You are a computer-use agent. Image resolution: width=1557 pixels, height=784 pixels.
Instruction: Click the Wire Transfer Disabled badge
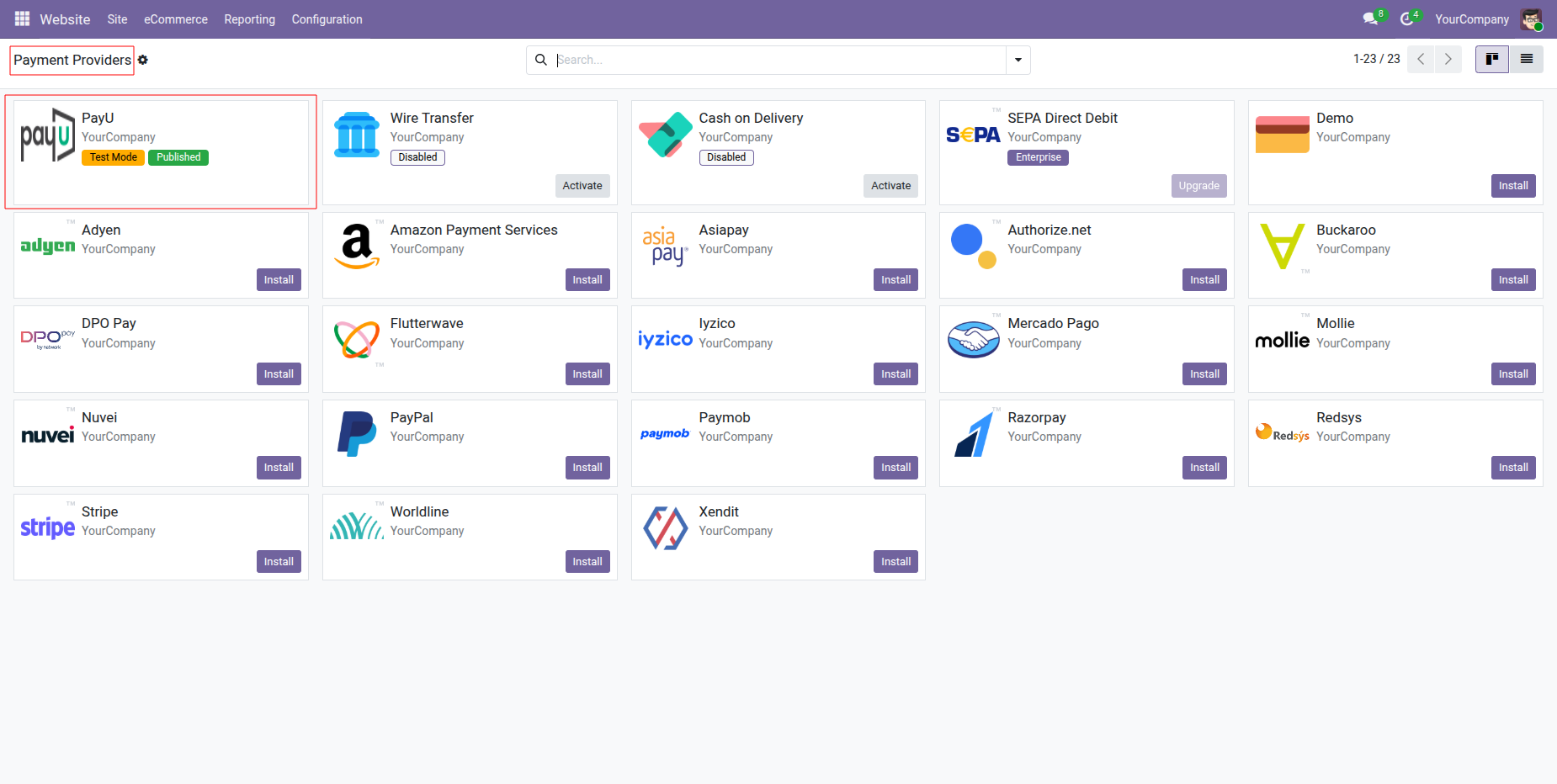417,157
